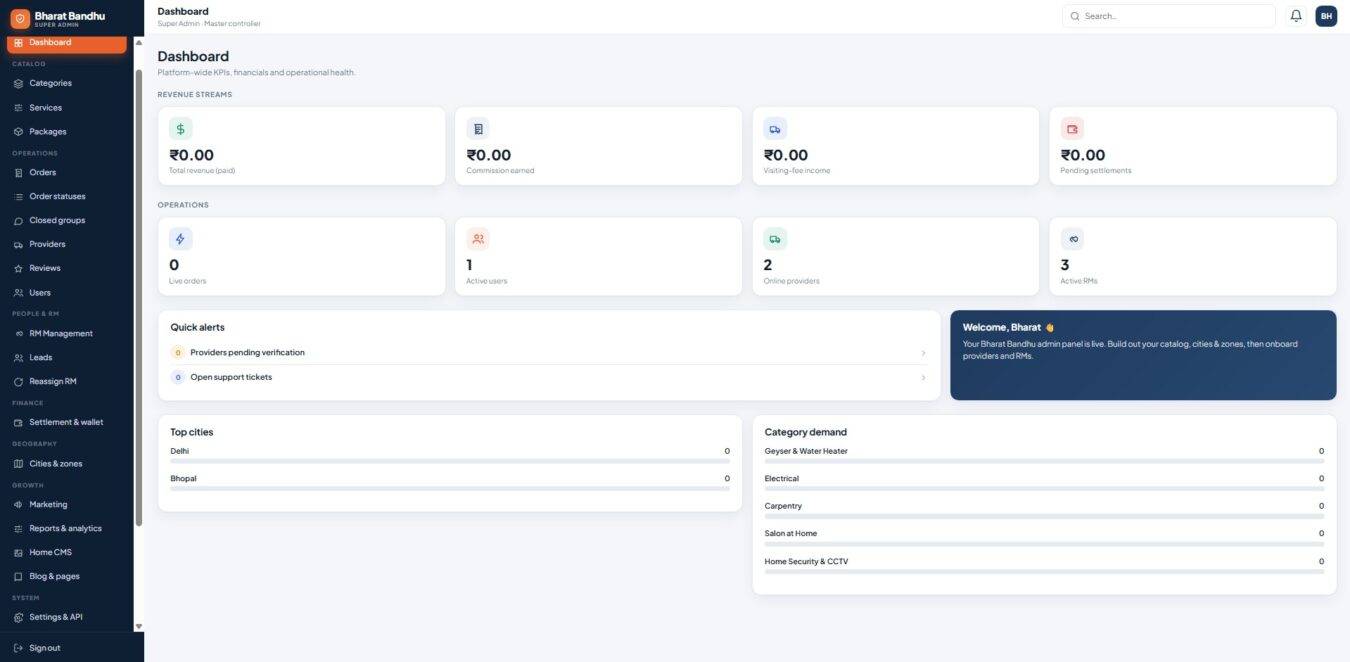Open notifications bell icon
Screen dimensions: 1350x662
coord(1296,16)
